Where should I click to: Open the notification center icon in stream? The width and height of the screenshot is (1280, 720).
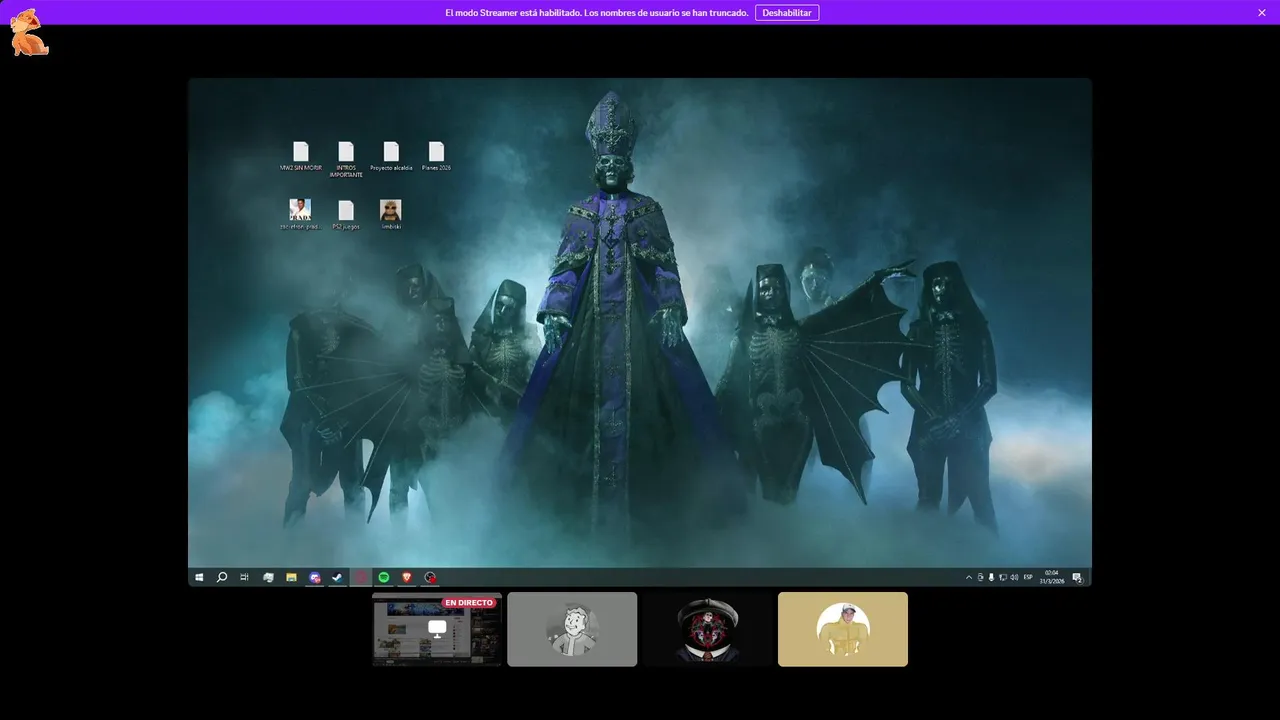pos(1078,577)
